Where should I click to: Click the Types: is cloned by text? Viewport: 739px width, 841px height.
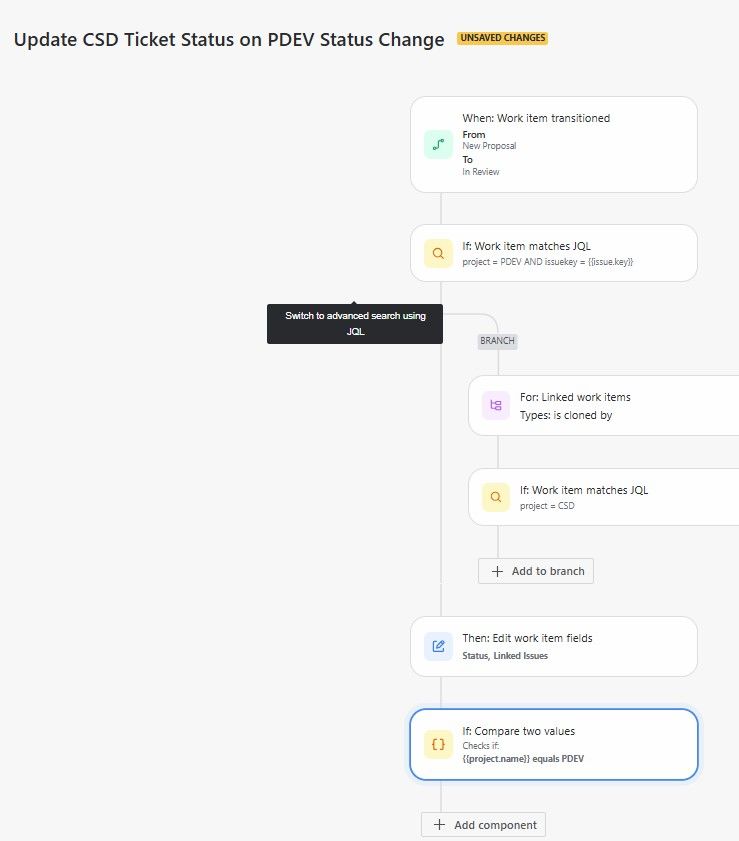(566, 415)
